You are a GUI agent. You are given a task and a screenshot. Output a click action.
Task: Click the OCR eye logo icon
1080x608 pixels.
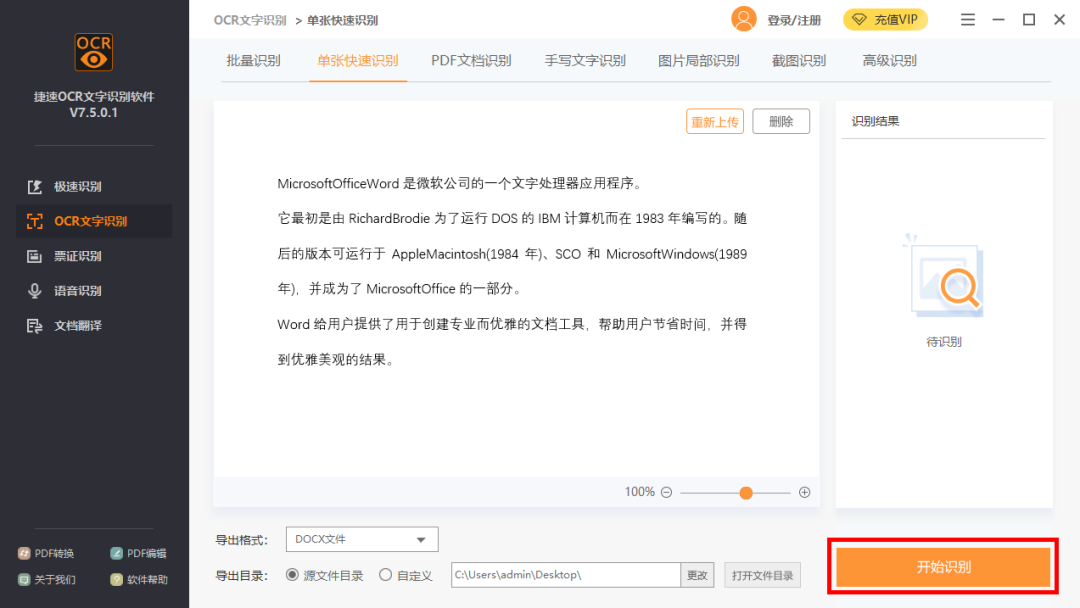[94, 52]
